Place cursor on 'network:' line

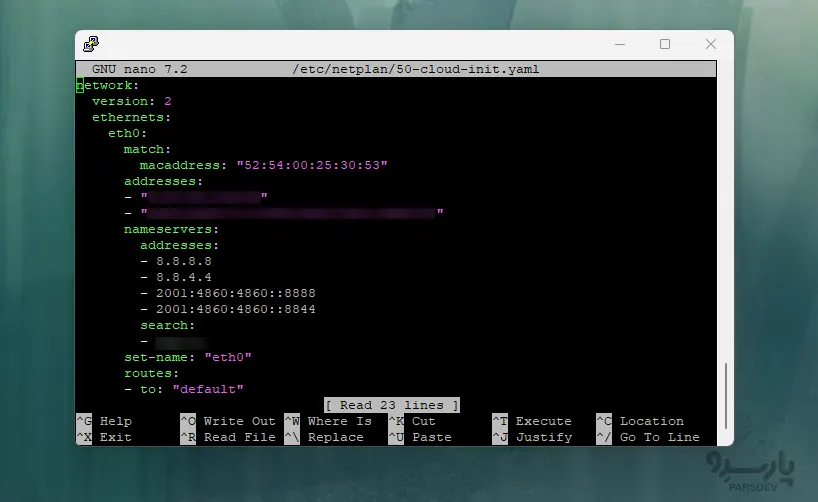[x=107, y=85]
